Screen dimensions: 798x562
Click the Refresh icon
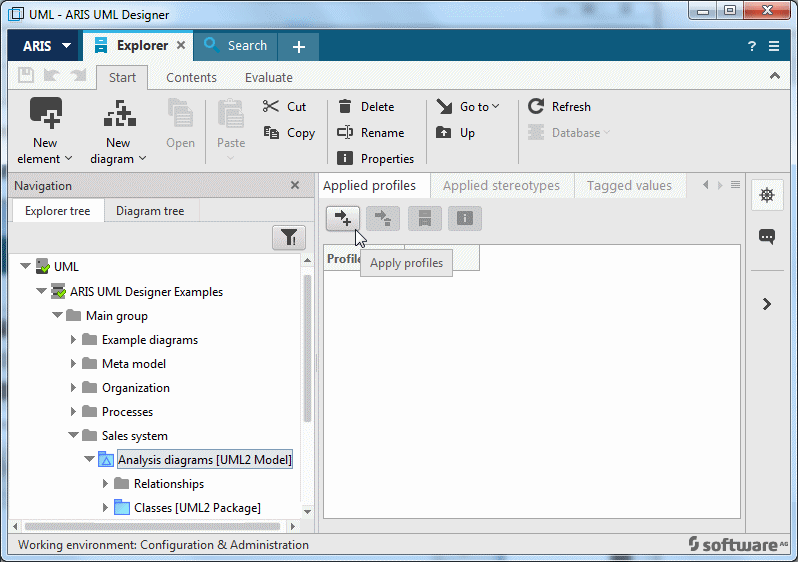point(536,106)
